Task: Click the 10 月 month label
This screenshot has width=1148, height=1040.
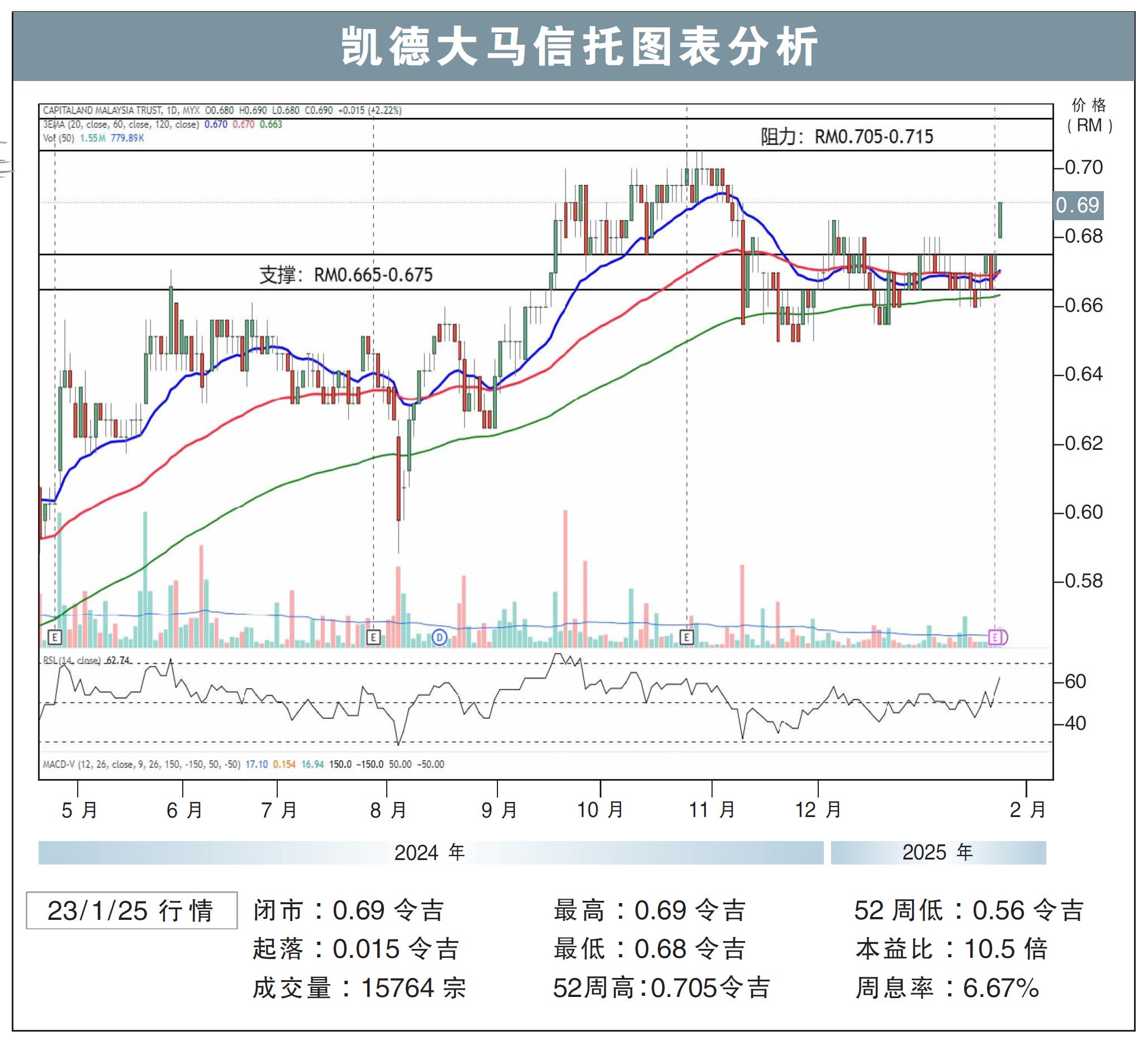Action: (600, 810)
